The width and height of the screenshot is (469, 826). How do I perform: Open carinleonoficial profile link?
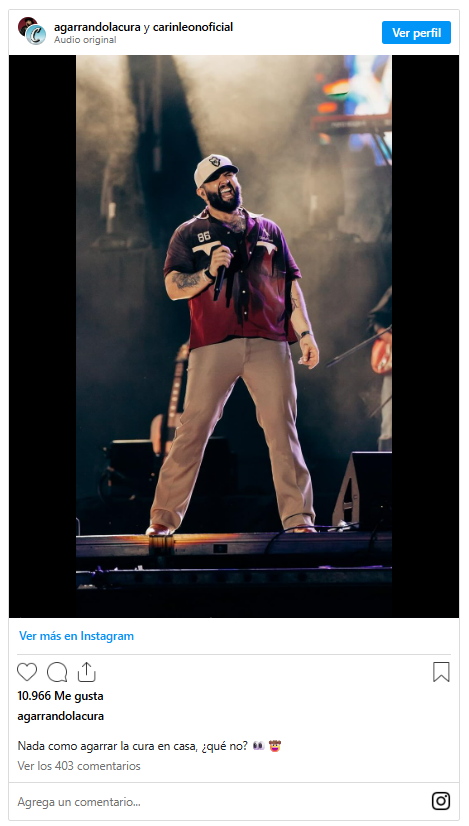pos(193,27)
